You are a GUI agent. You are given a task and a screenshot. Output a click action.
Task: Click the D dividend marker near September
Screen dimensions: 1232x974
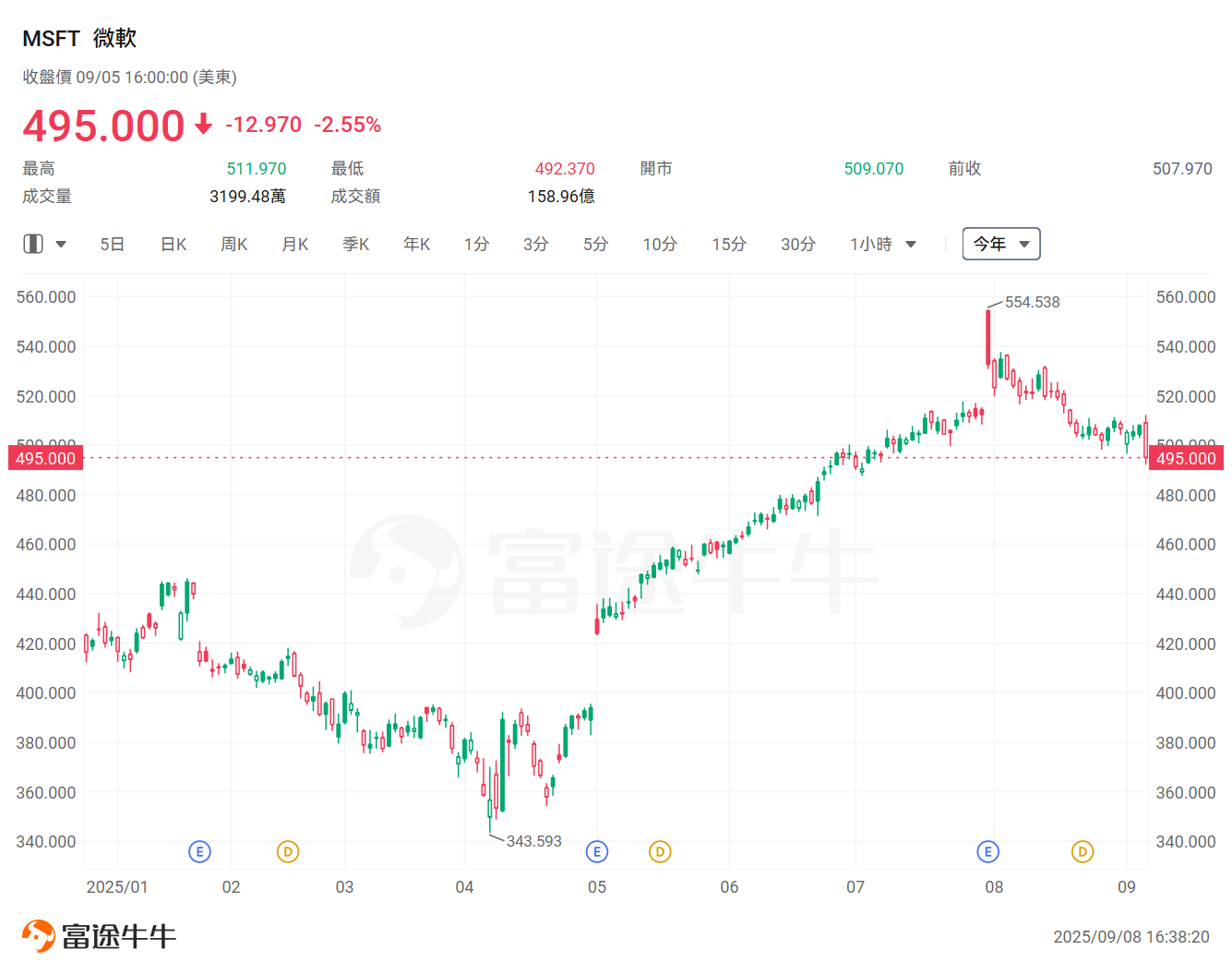pyautogui.click(x=1082, y=851)
